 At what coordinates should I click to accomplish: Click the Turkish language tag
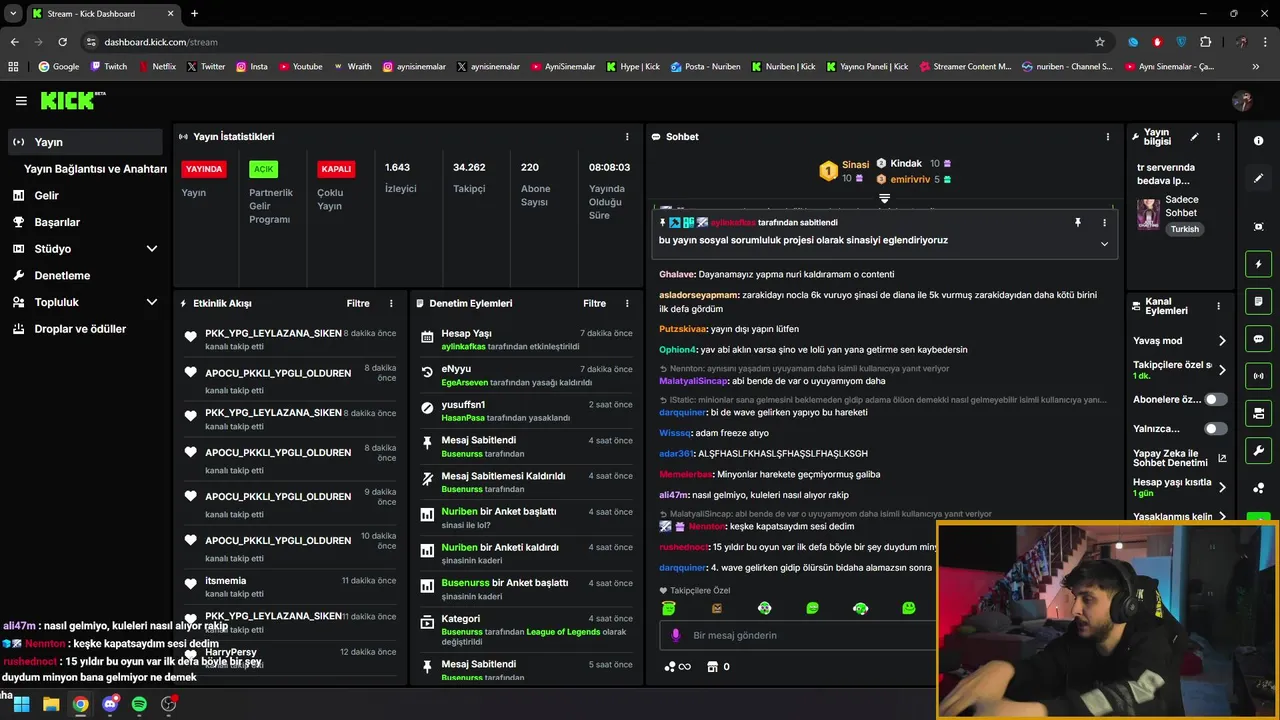click(x=1185, y=229)
